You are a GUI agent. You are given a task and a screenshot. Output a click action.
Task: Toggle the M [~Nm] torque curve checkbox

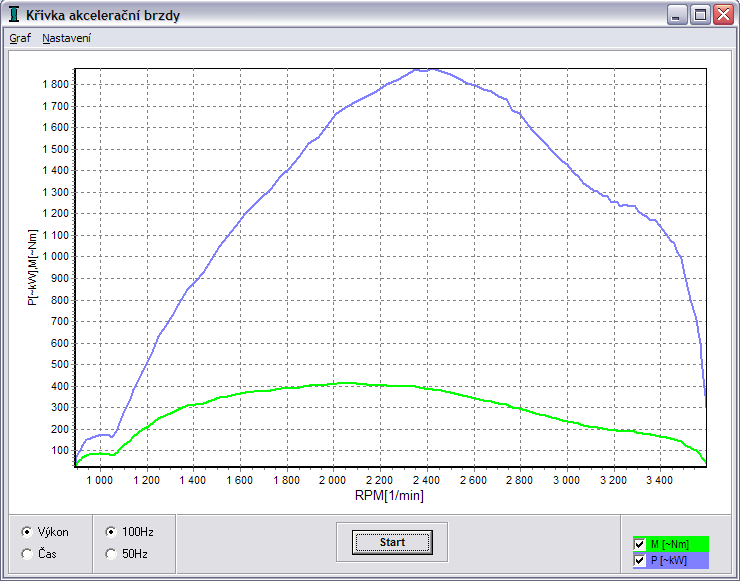coord(639,544)
